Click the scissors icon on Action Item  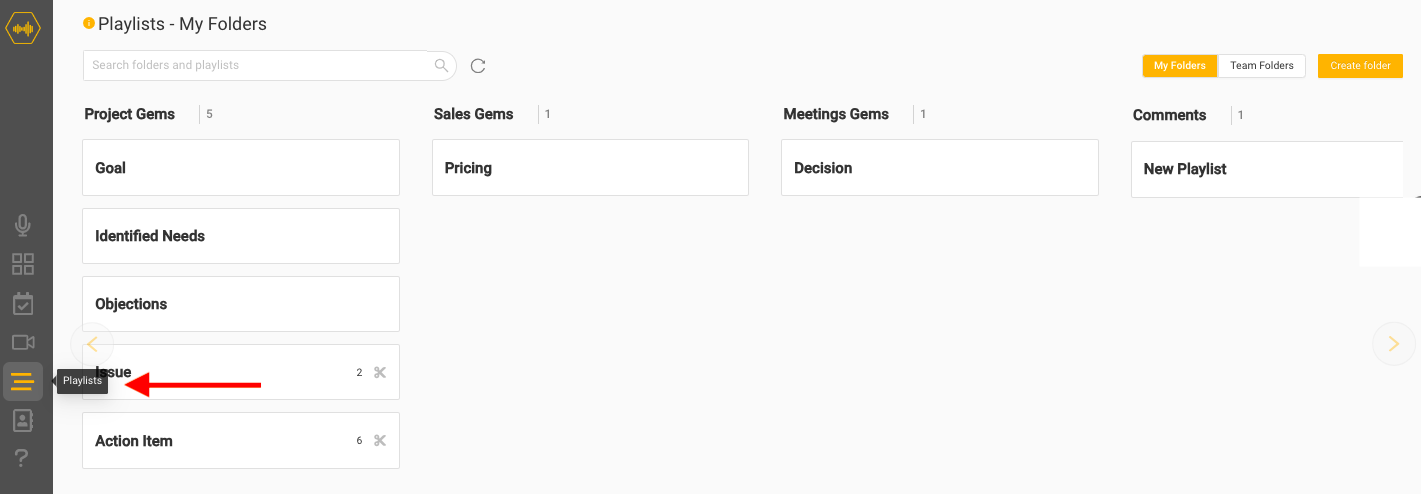point(380,441)
